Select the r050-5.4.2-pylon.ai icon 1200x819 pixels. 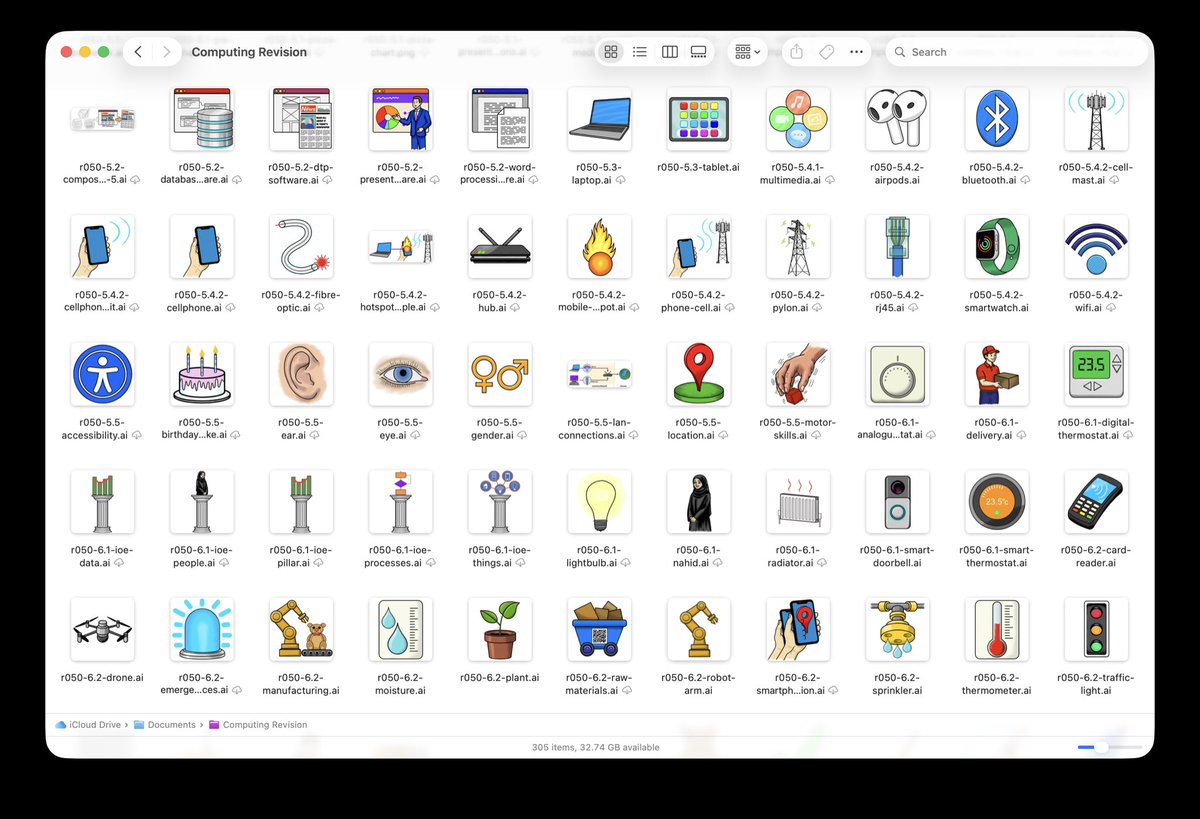click(798, 247)
